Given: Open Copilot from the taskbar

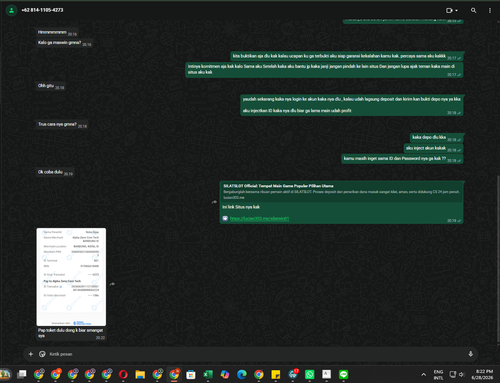Looking at the screenshot, I should click(x=225, y=374).
